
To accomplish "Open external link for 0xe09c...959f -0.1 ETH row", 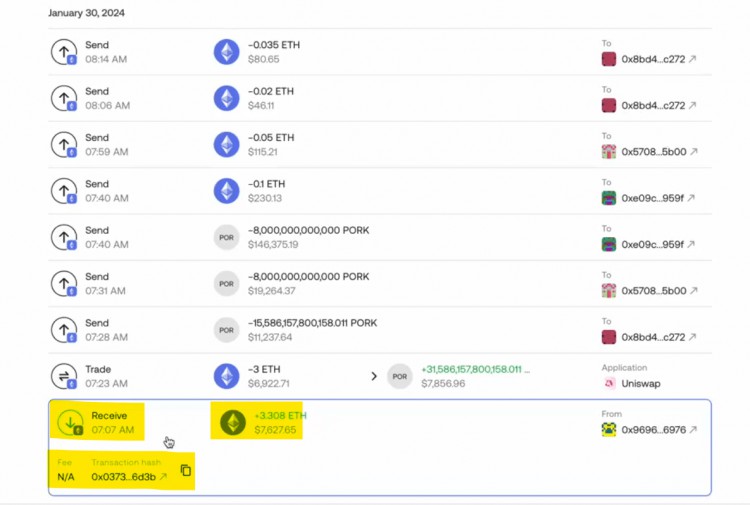I will point(691,198).
